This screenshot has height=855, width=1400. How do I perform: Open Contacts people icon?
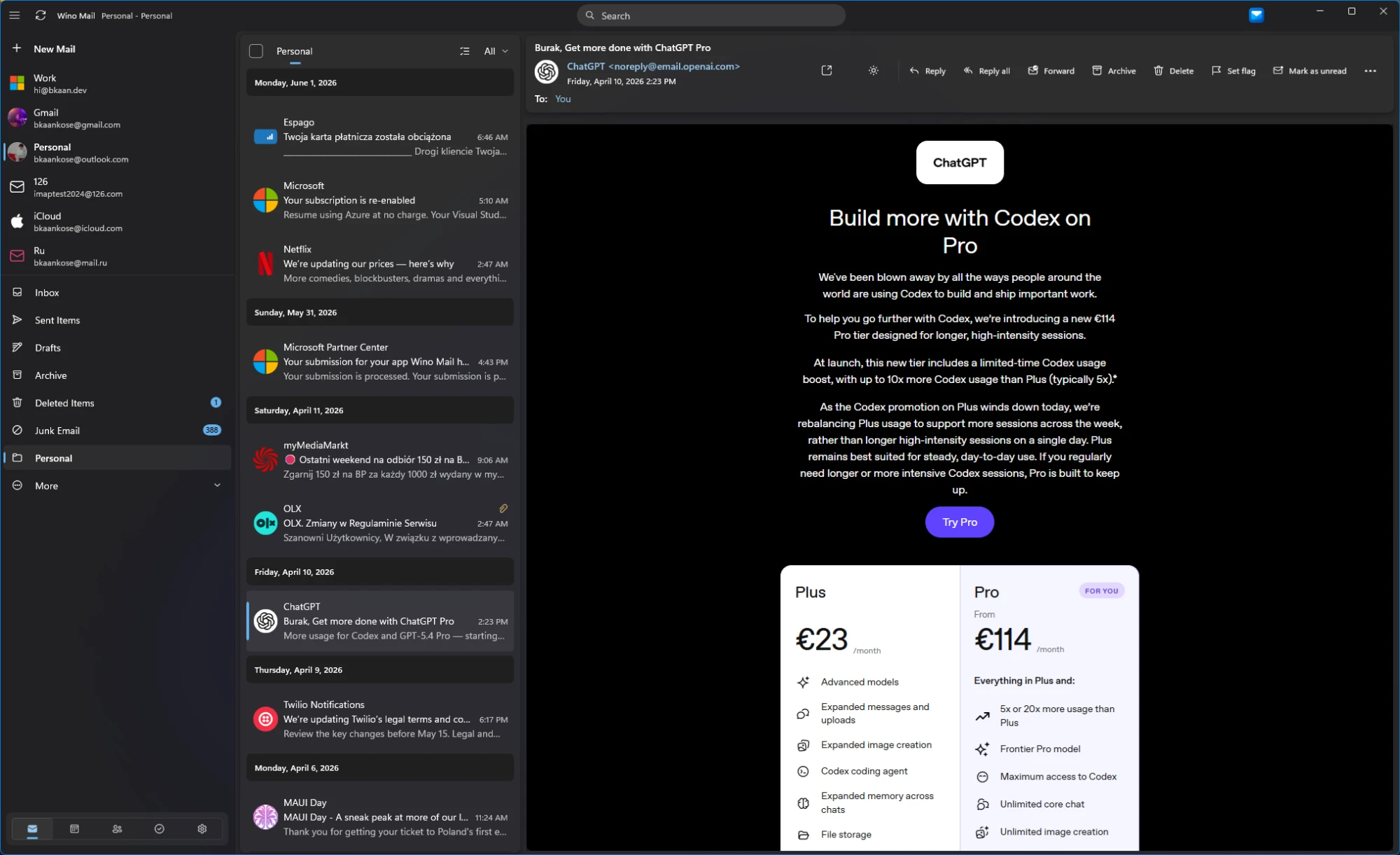tap(117, 829)
